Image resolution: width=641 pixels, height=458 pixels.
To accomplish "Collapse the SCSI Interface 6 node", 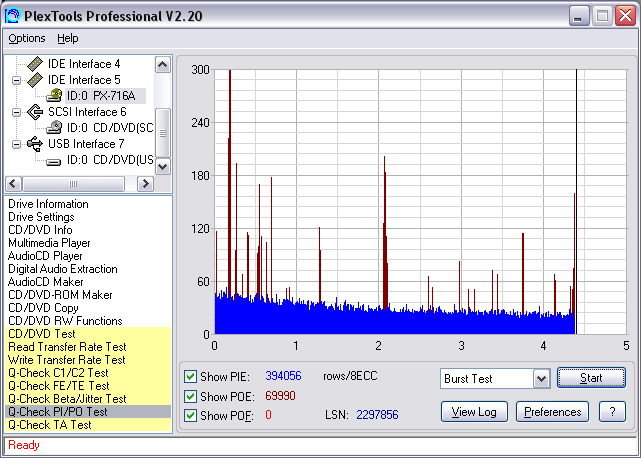I will 16,112.
